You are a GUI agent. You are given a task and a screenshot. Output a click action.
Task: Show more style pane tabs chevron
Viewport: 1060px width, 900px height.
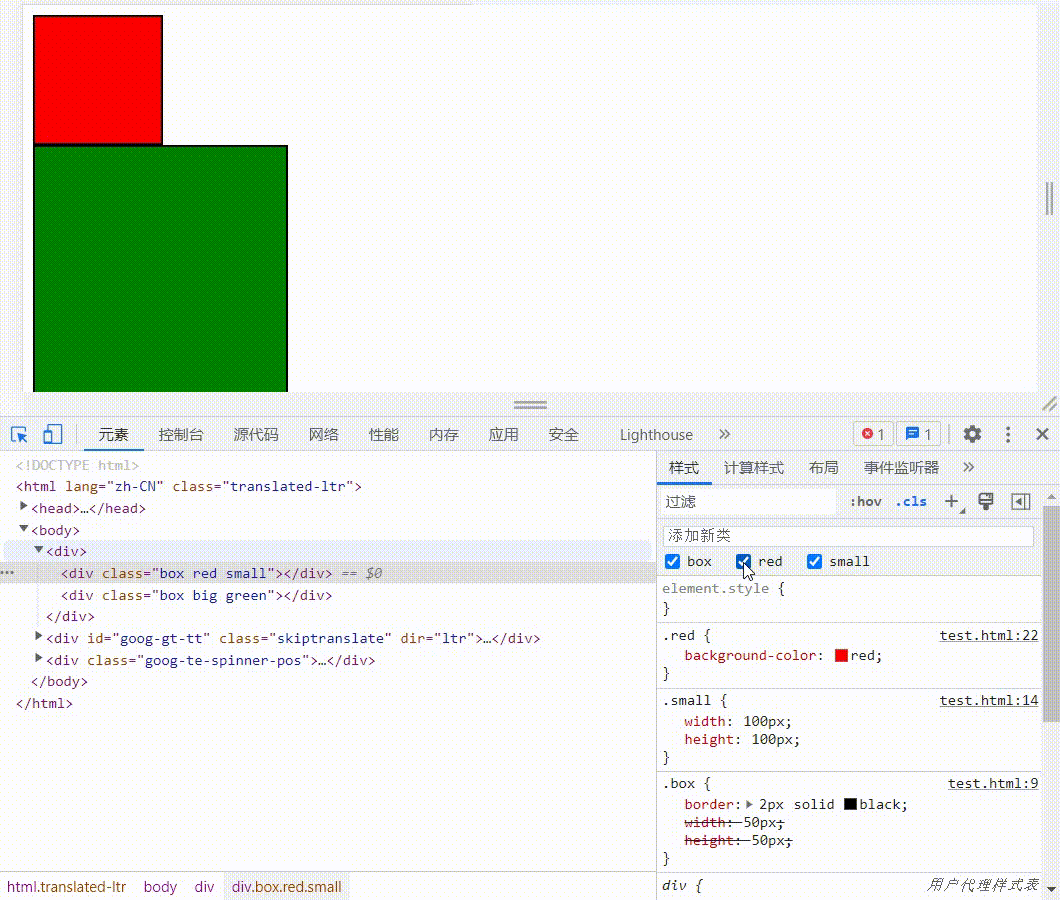click(969, 467)
